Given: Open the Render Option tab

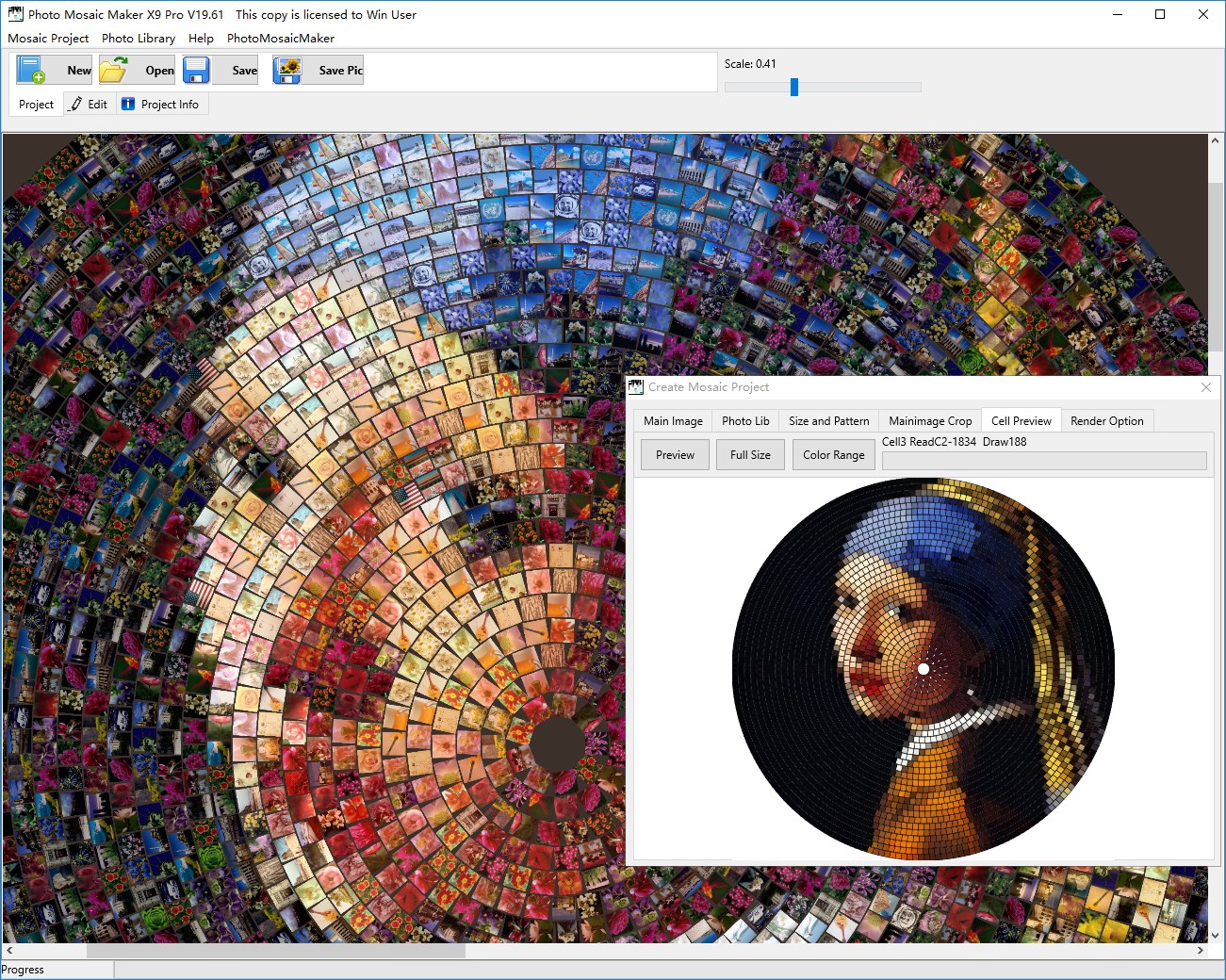Looking at the screenshot, I should [x=1107, y=420].
